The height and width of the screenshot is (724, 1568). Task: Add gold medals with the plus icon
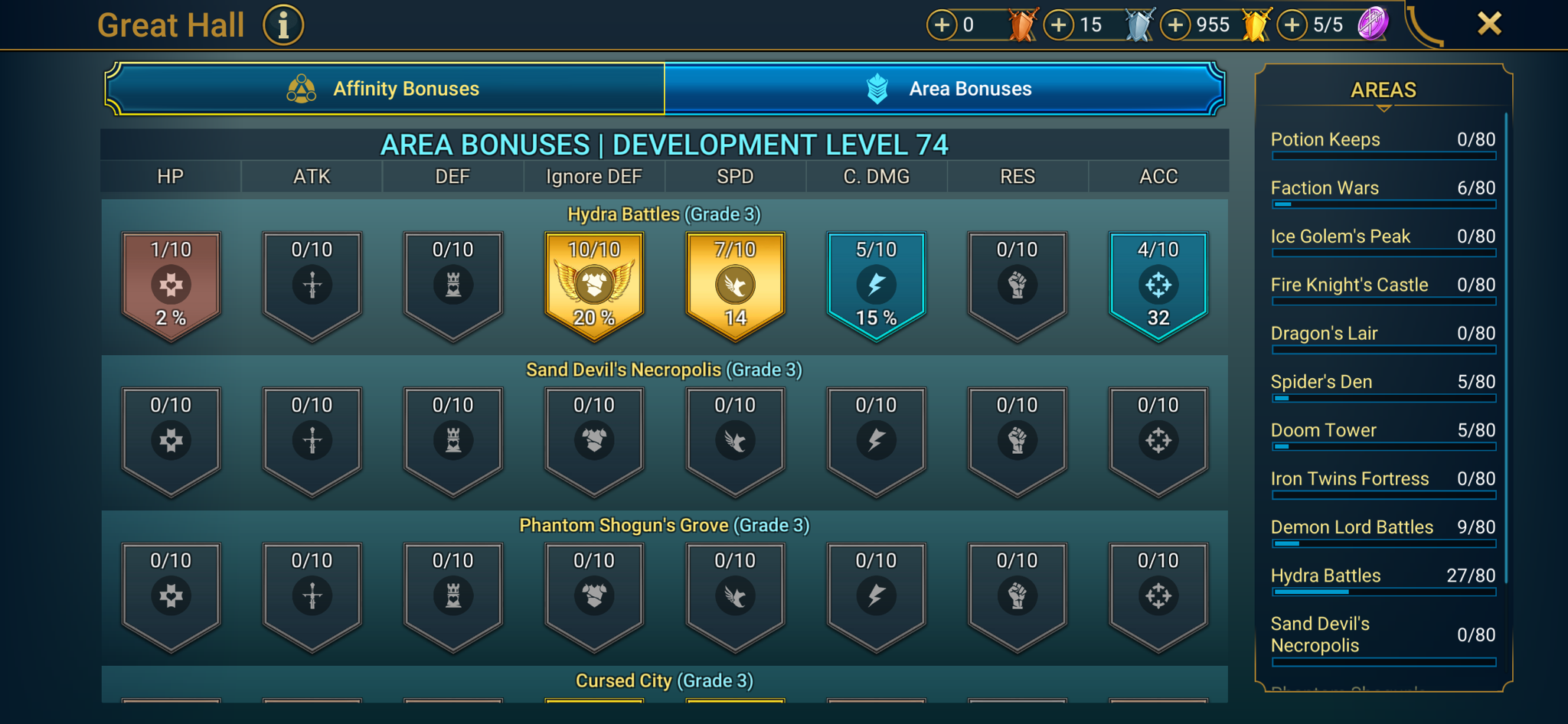1176,25
